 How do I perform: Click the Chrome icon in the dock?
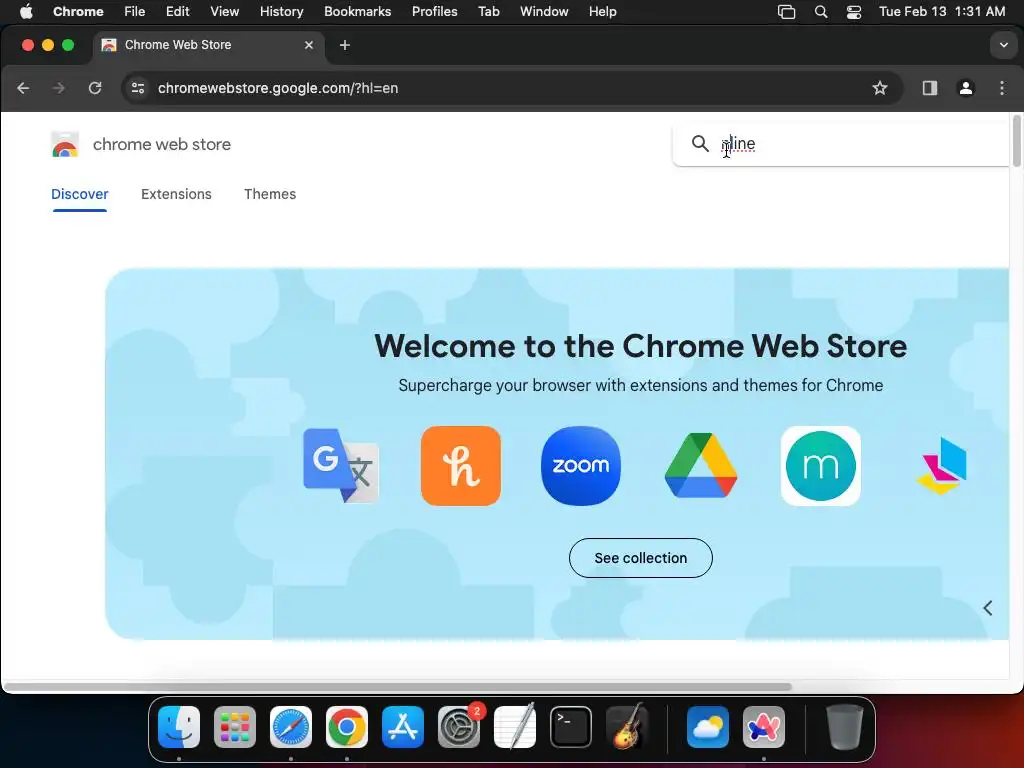[x=347, y=727]
